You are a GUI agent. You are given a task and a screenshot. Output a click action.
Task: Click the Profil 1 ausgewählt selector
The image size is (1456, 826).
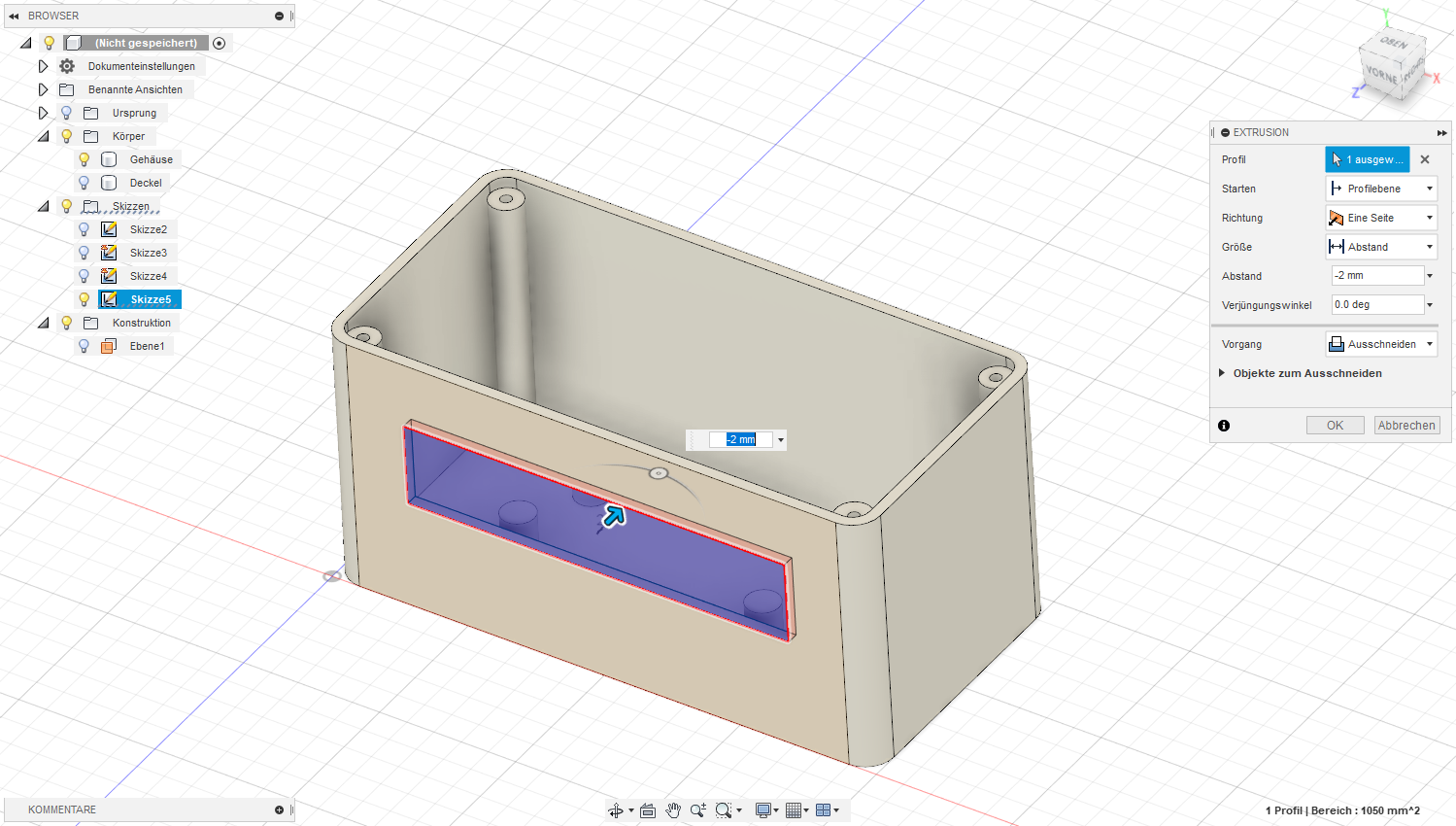tap(1368, 159)
